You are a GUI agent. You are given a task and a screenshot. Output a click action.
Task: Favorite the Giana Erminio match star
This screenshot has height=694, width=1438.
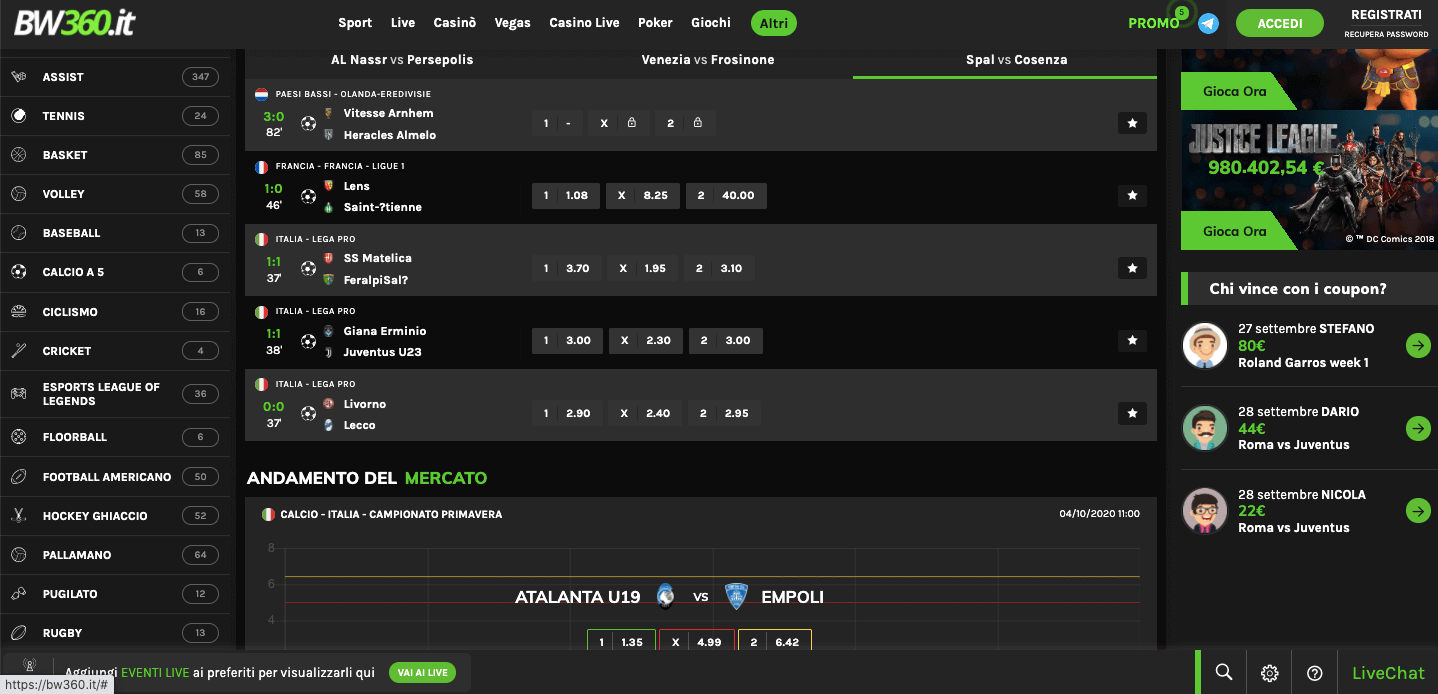1132,341
